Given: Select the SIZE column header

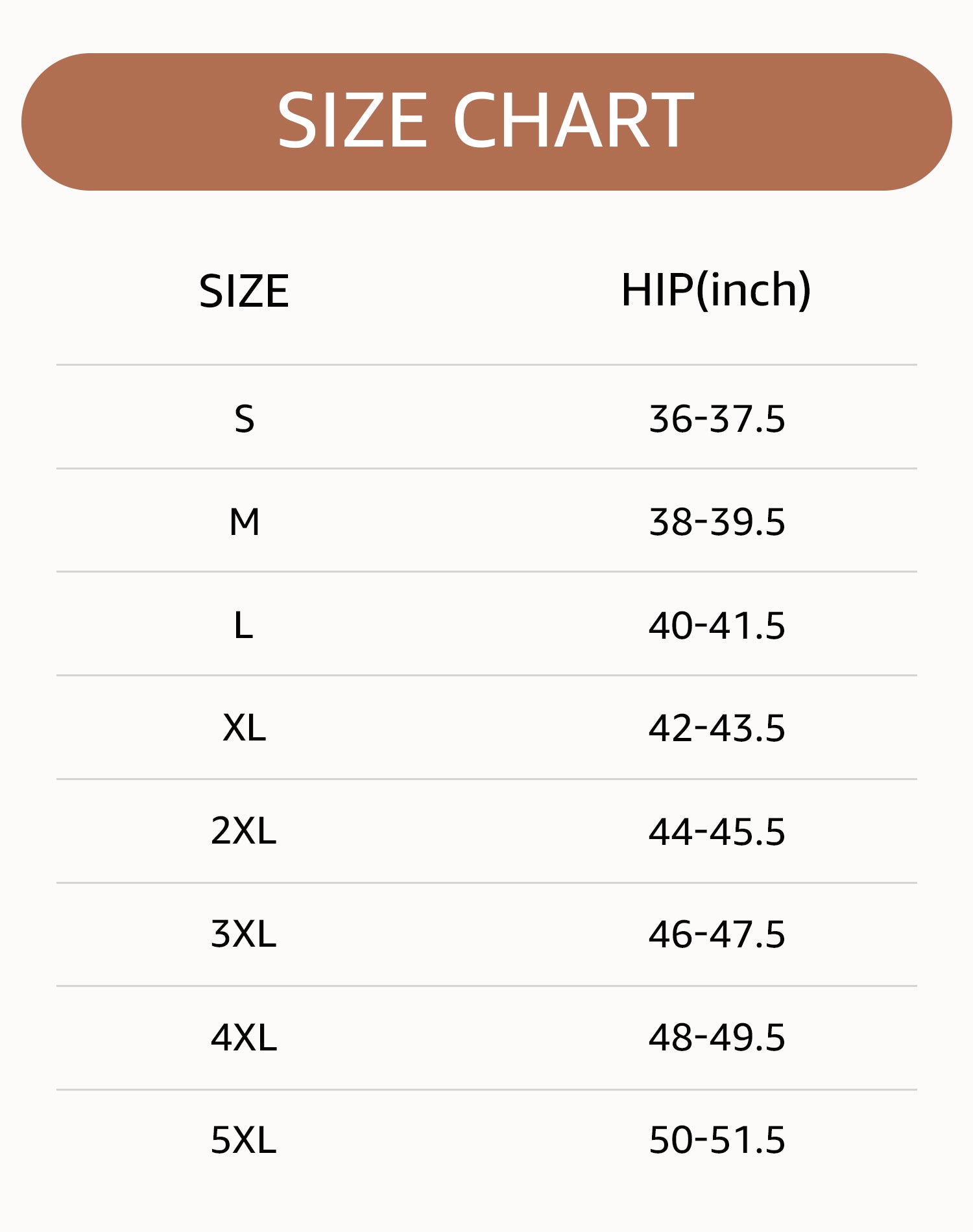Looking at the screenshot, I should pos(244,291).
